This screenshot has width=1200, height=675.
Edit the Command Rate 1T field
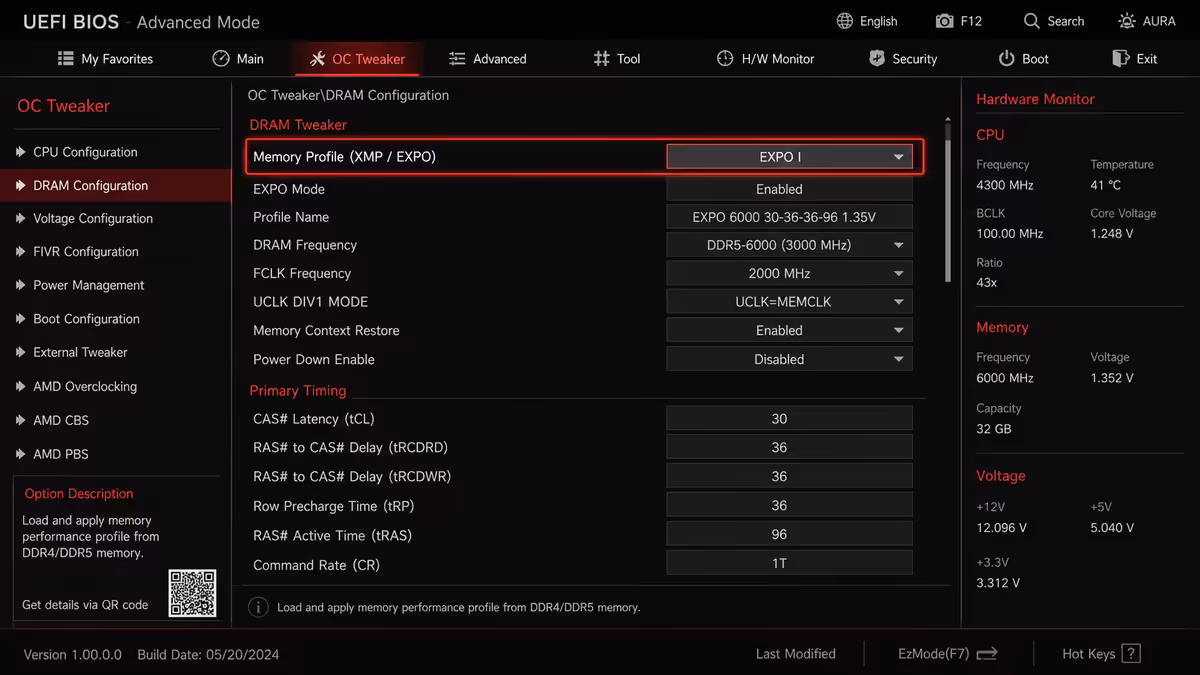coord(789,564)
